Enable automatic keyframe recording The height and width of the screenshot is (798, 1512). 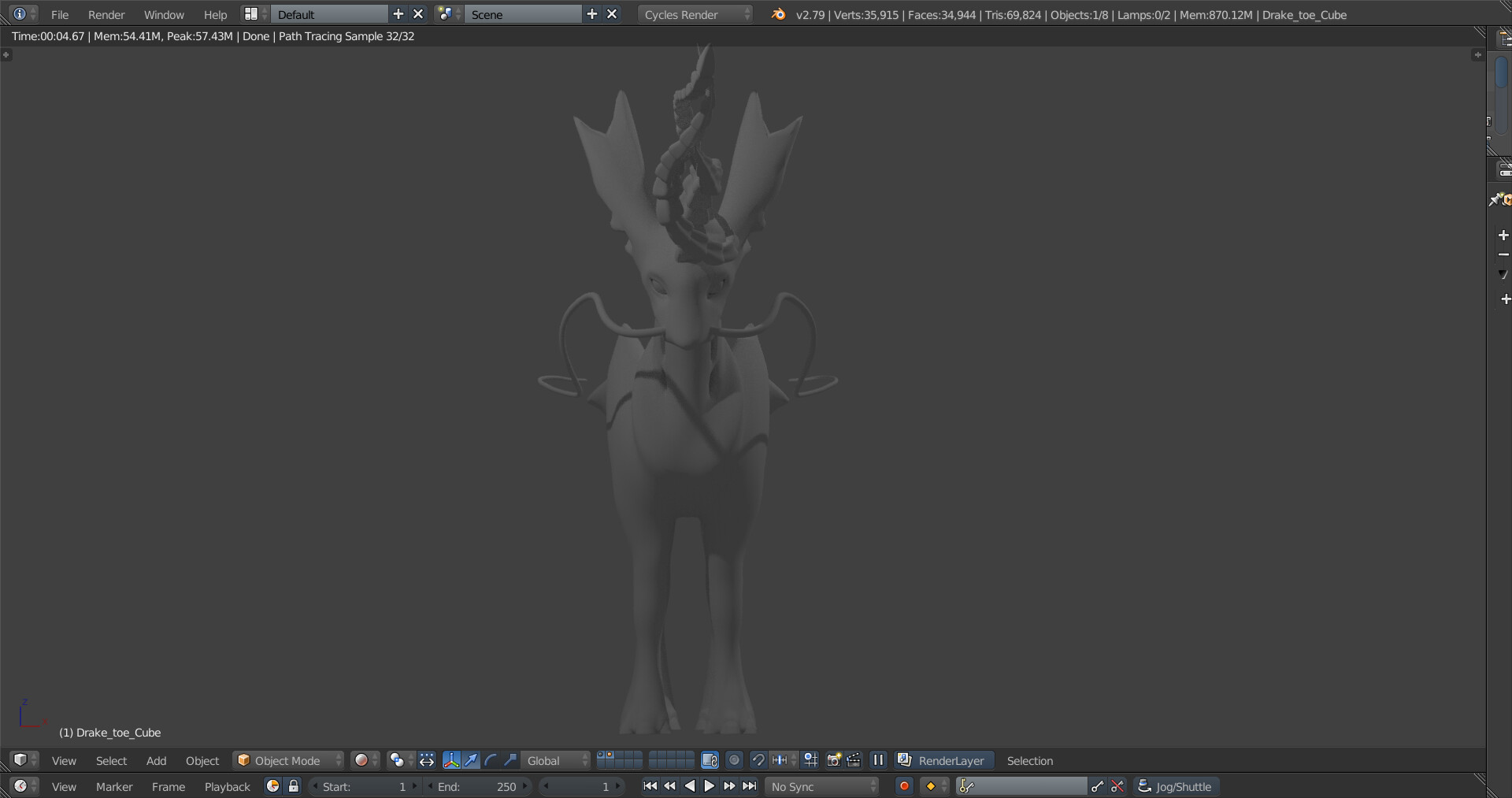tap(904, 786)
